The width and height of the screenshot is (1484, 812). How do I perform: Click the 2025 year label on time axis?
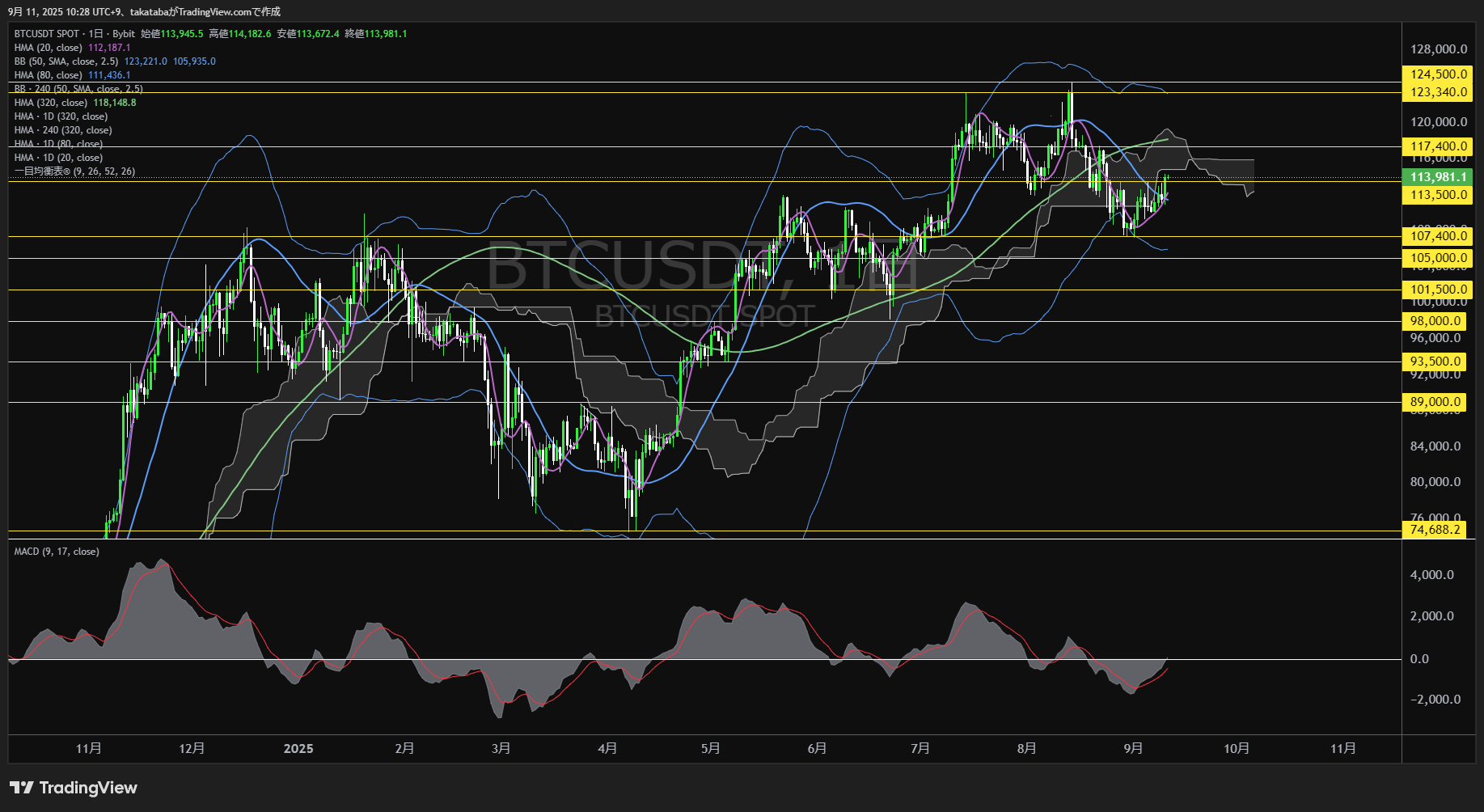(x=298, y=748)
